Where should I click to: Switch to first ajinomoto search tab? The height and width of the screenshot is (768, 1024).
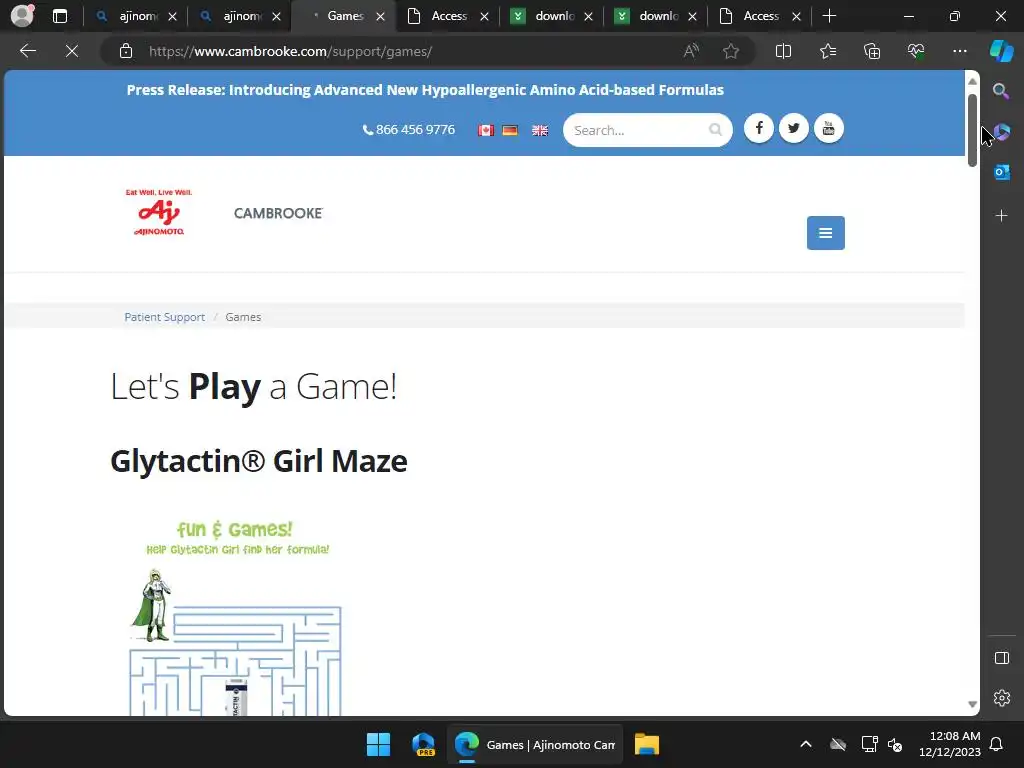[136, 16]
